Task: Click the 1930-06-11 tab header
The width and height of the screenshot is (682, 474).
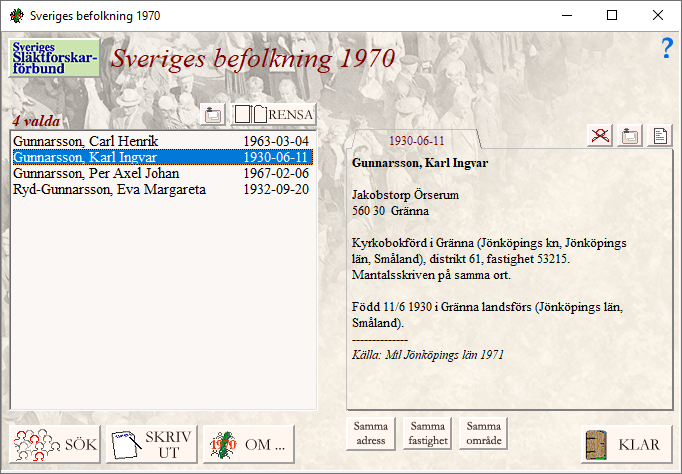Action: [x=417, y=140]
